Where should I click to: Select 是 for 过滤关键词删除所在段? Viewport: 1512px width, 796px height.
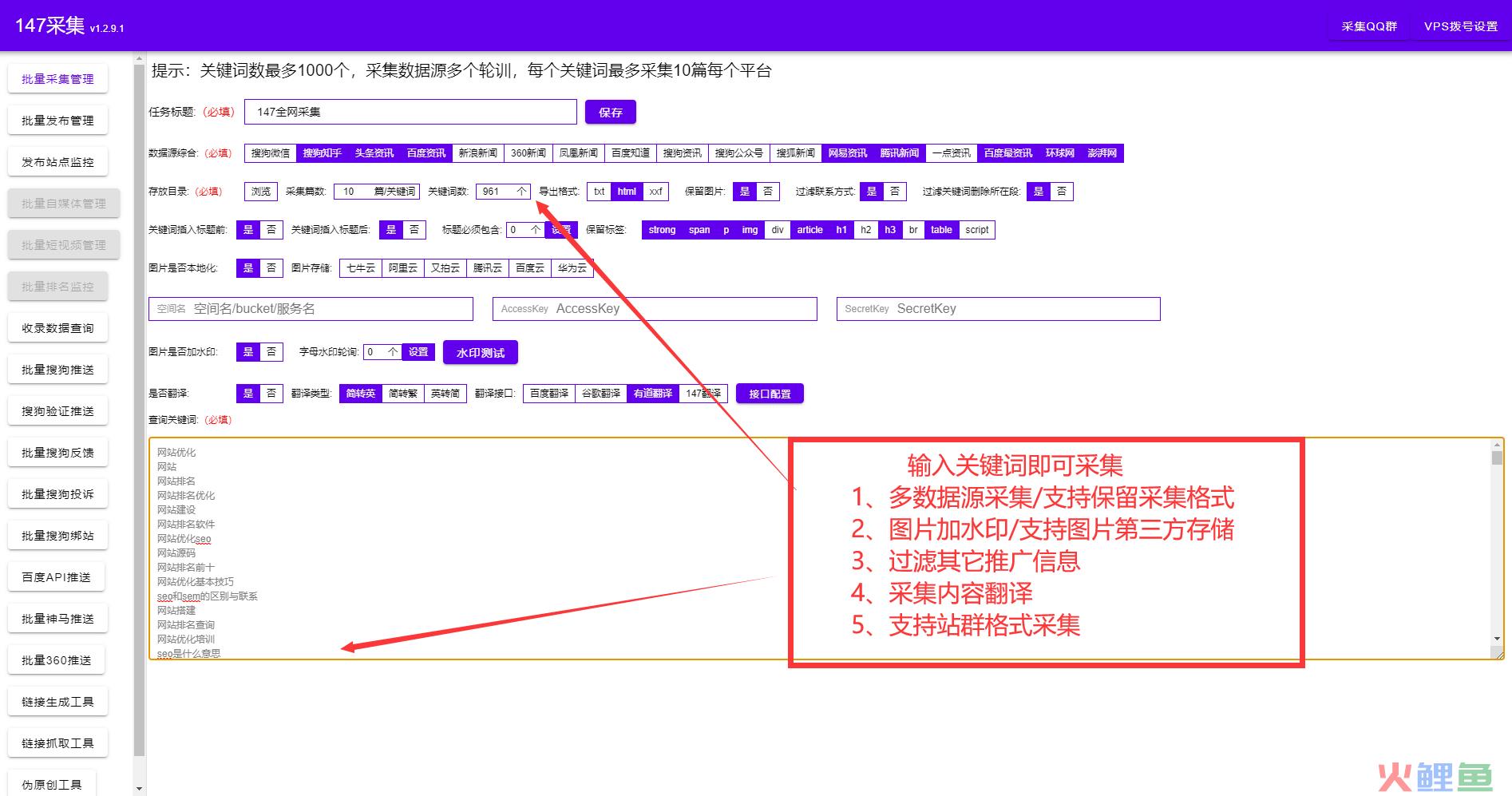(x=1038, y=192)
